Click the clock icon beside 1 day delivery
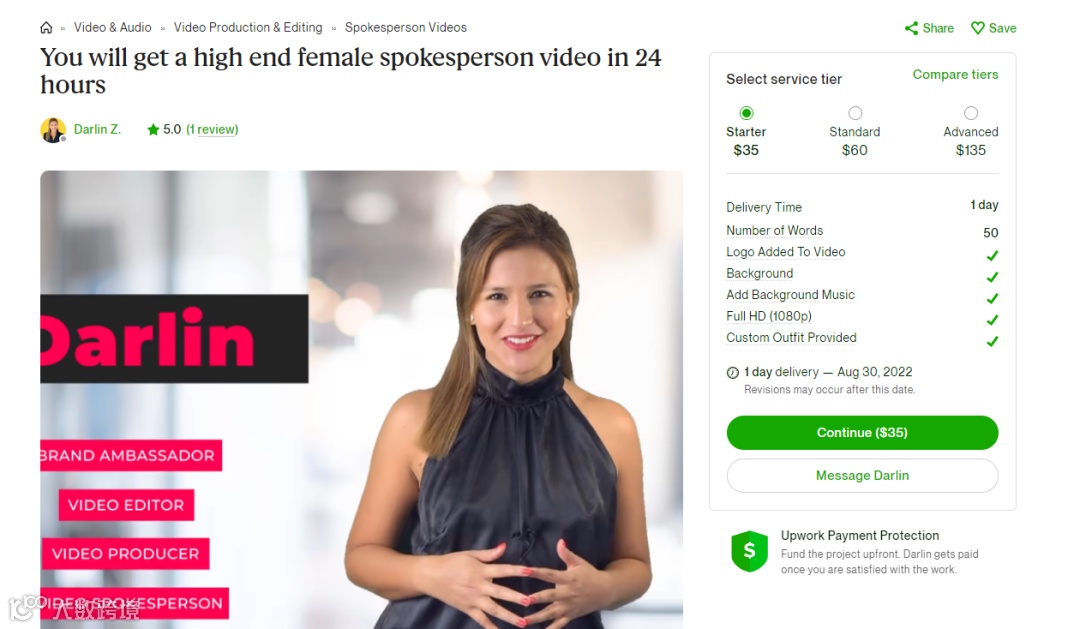Viewport: 1080px width, 629px height. point(733,373)
